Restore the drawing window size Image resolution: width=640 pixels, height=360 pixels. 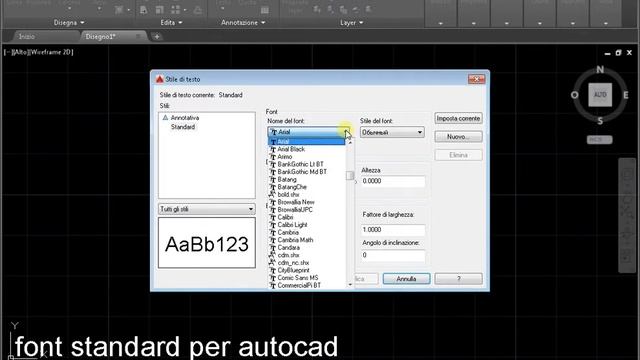click(x=618, y=53)
